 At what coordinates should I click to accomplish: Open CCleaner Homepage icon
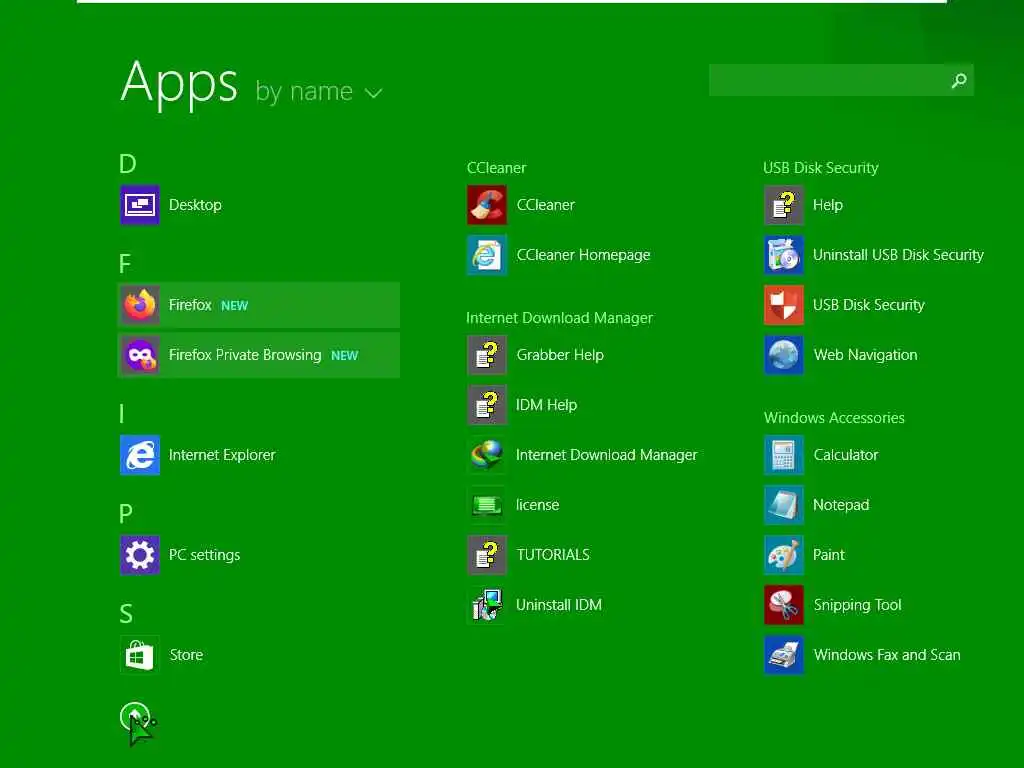(487, 255)
